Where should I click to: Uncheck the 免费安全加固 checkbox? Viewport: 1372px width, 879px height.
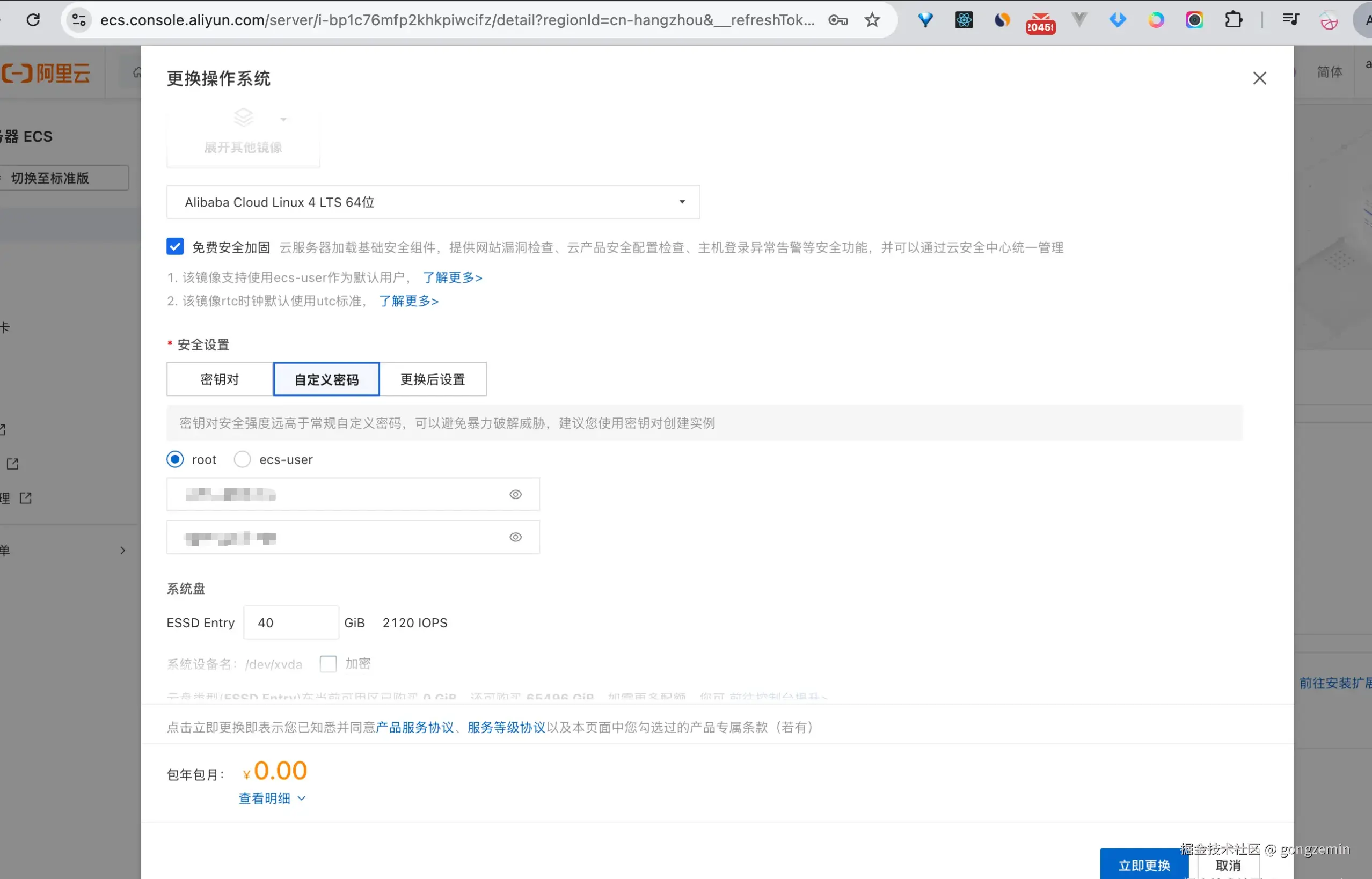click(x=176, y=246)
